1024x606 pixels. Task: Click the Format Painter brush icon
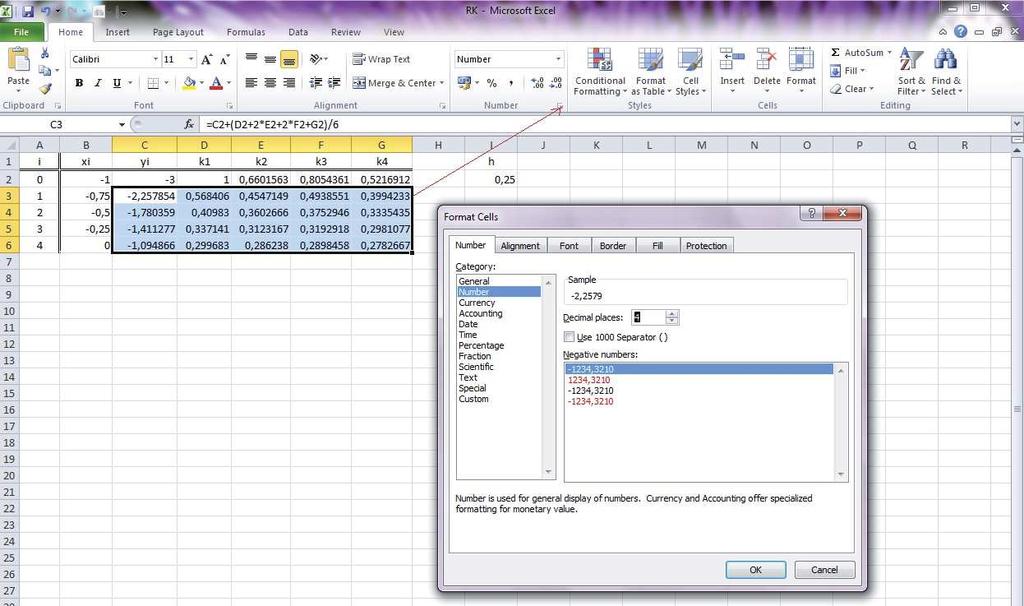coord(44,88)
